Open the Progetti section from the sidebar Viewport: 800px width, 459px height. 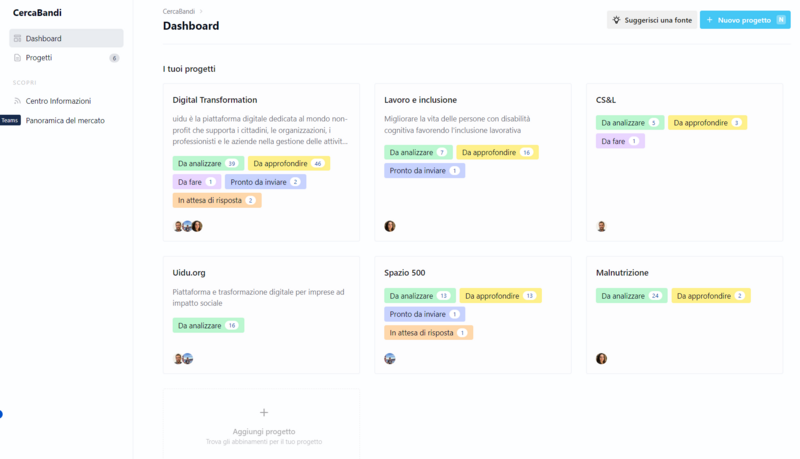click(39, 58)
